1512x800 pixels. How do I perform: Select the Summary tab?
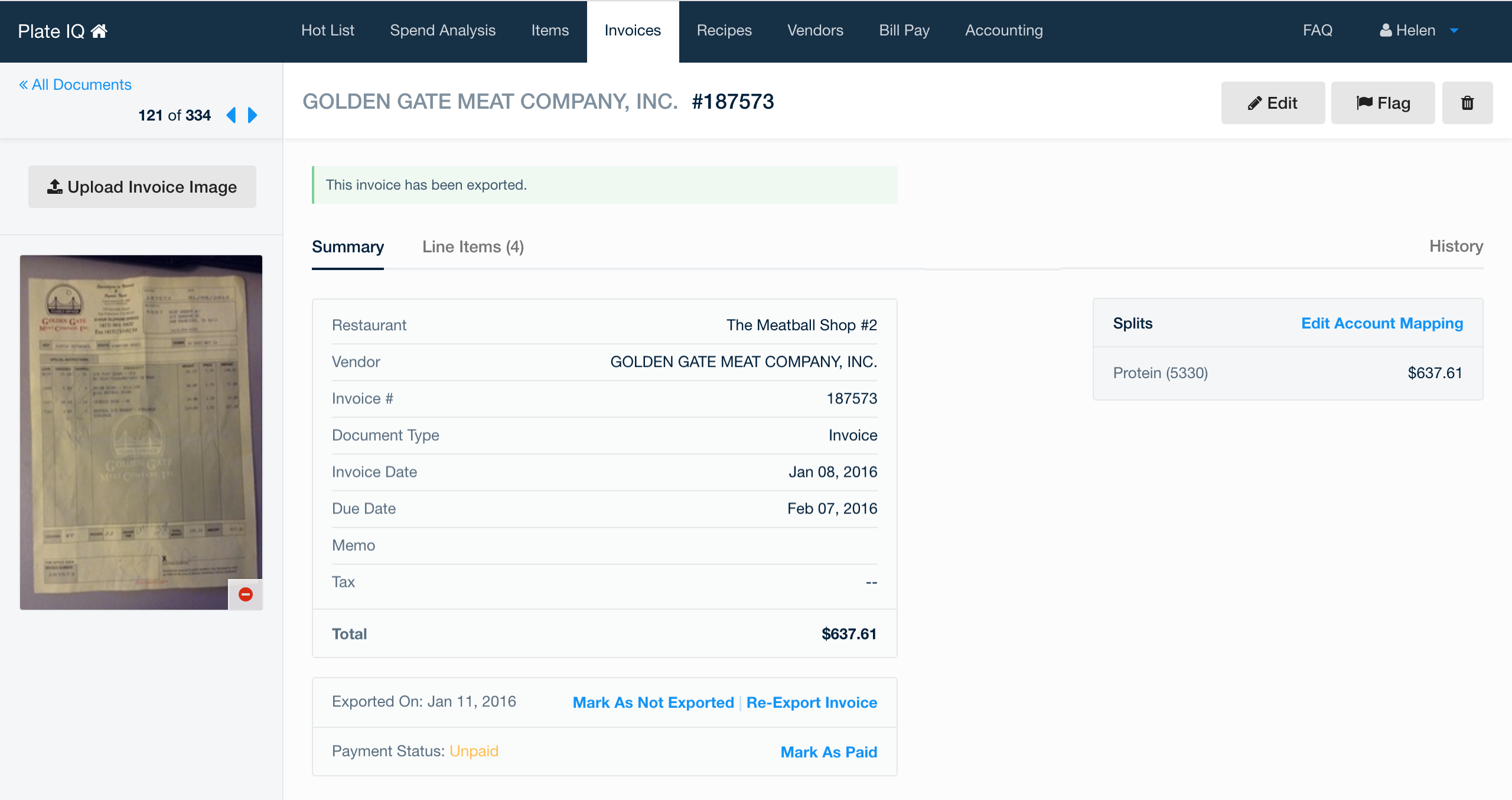click(348, 247)
